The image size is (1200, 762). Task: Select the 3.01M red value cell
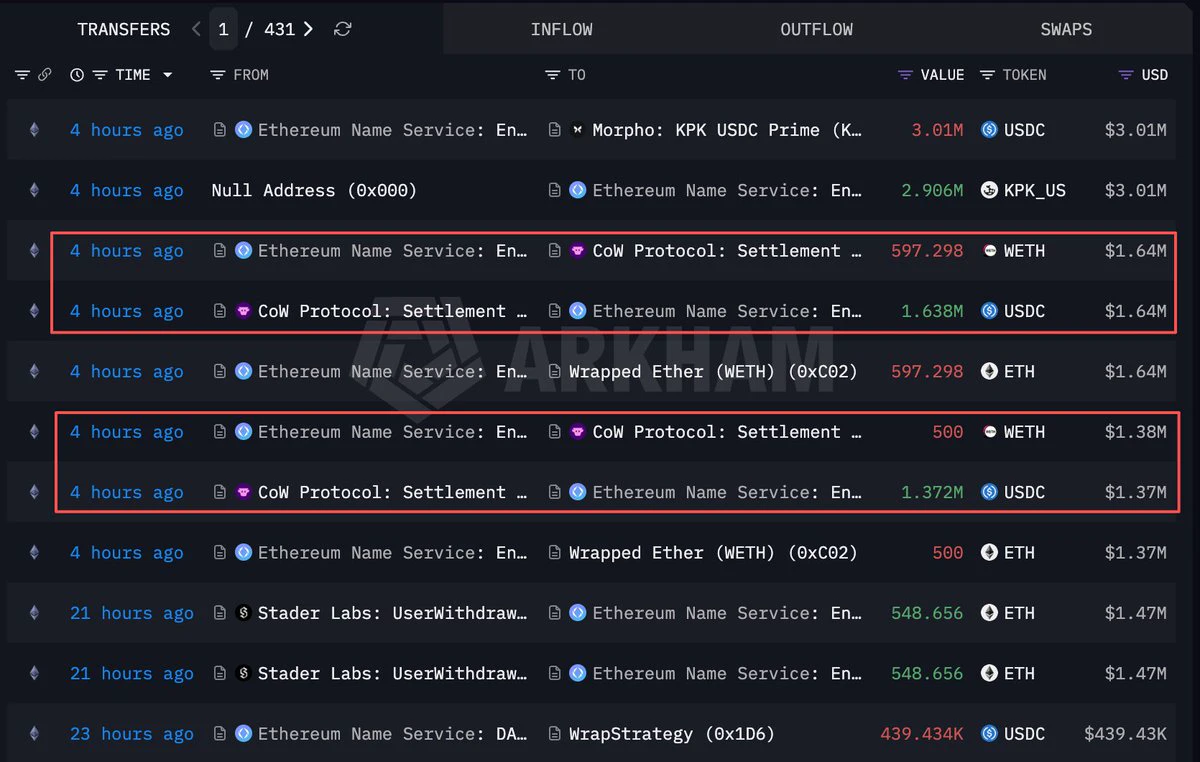(x=938, y=130)
